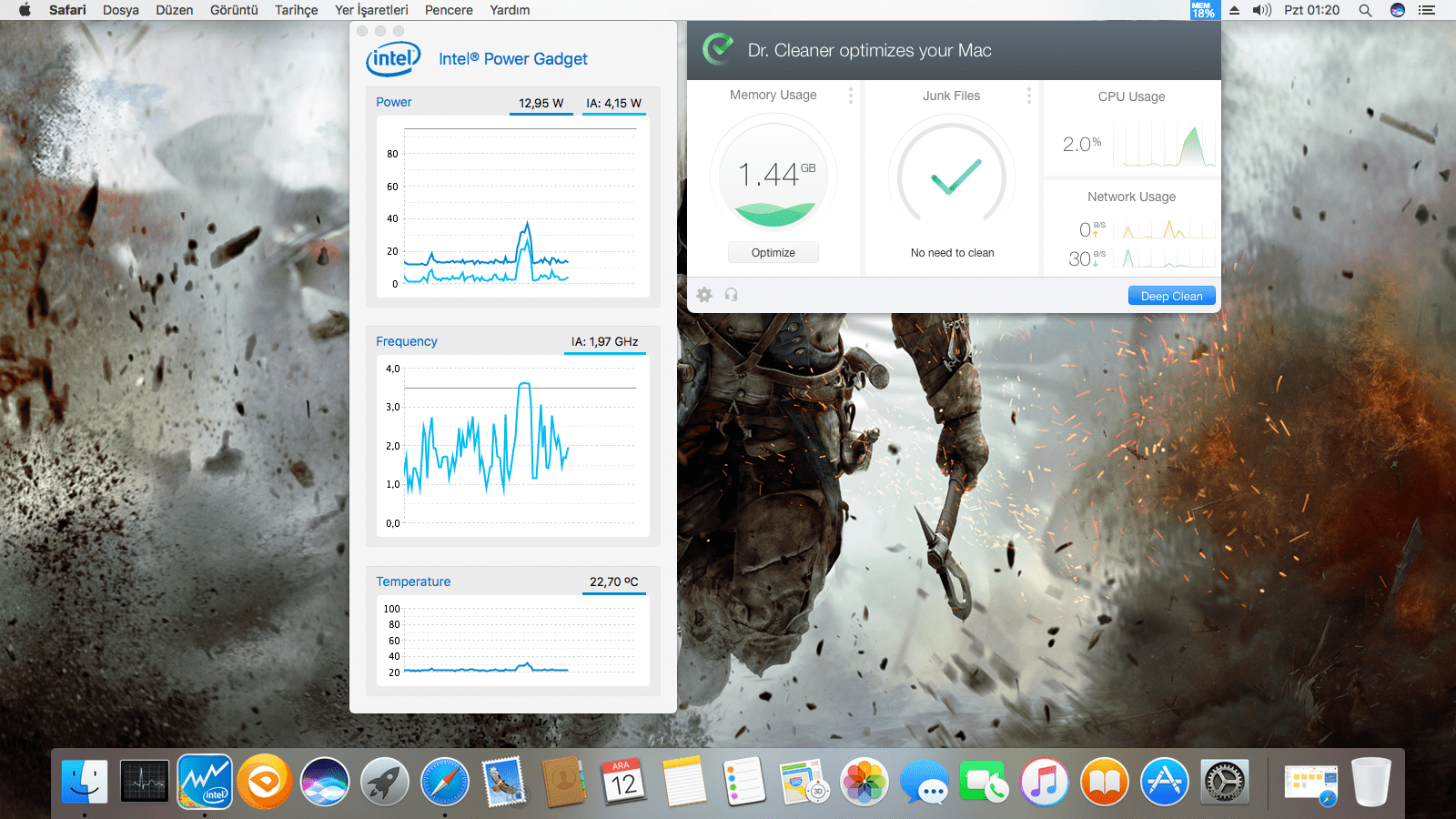This screenshot has width=1456, height=819.
Task: Open Photos from the Dock
Action: (864, 782)
